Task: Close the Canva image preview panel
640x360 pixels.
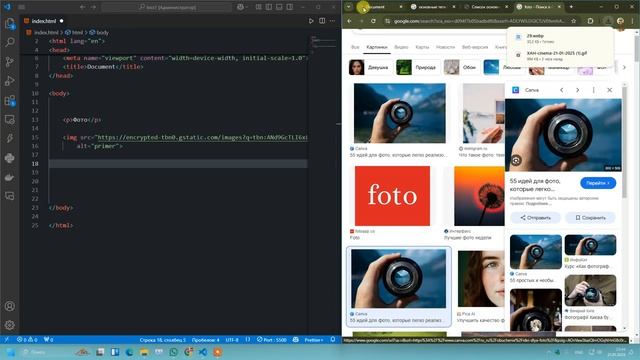Action: click(609, 90)
